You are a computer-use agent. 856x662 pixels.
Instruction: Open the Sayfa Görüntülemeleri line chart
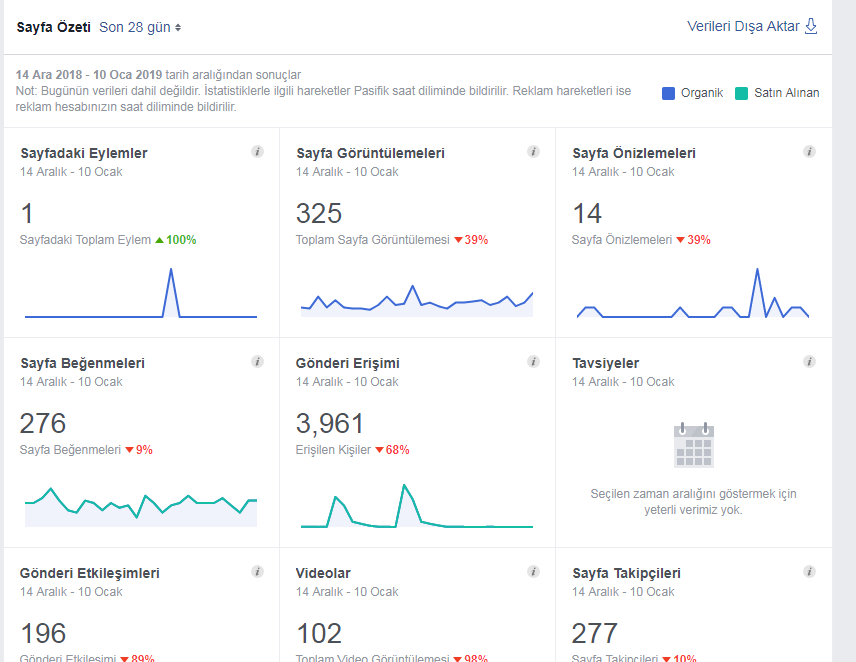(417, 301)
